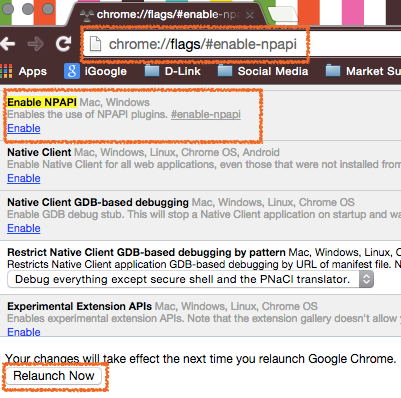Viewport: 401px width, 398px height.
Task: Open the GDB debugging pattern dropdown
Action: [x=190, y=279]
